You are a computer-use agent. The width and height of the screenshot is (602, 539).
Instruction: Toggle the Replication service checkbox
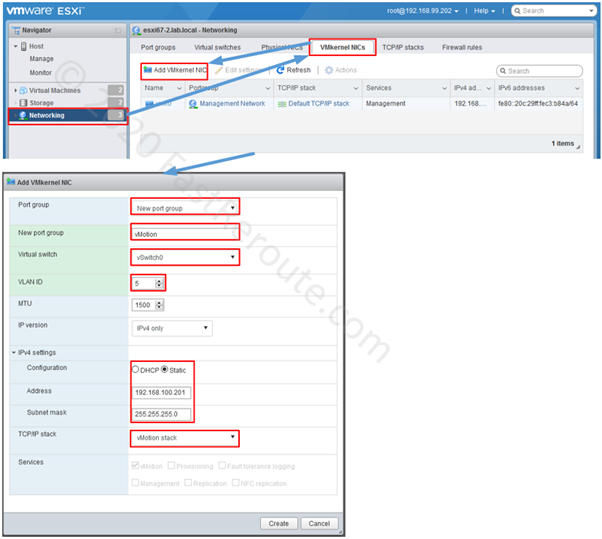pyautogui.click(x=188, y=483)
